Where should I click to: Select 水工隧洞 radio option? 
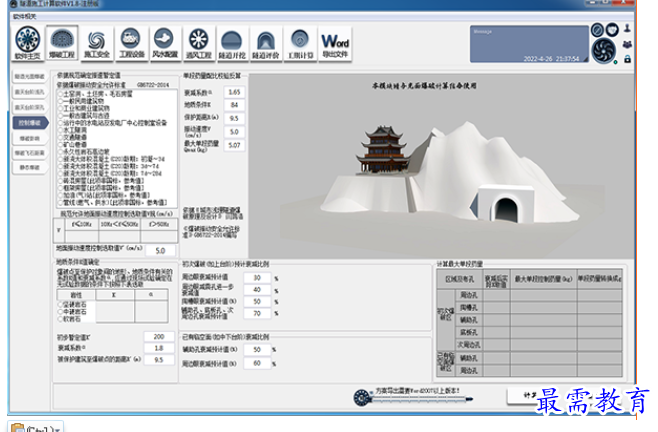click(x=72, y=130)
